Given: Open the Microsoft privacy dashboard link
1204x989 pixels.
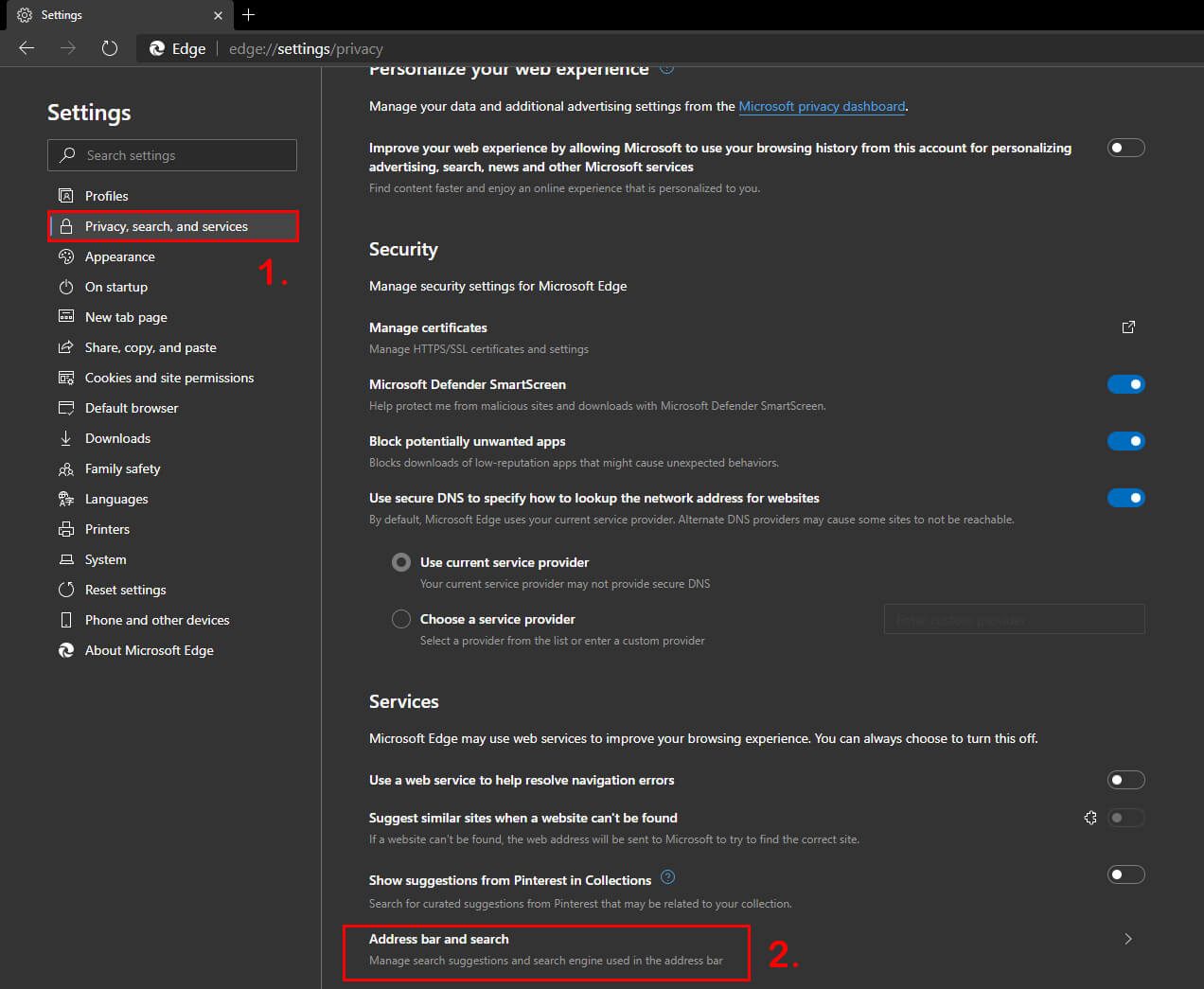Looking at the screenshot, I should pos(822,106).
